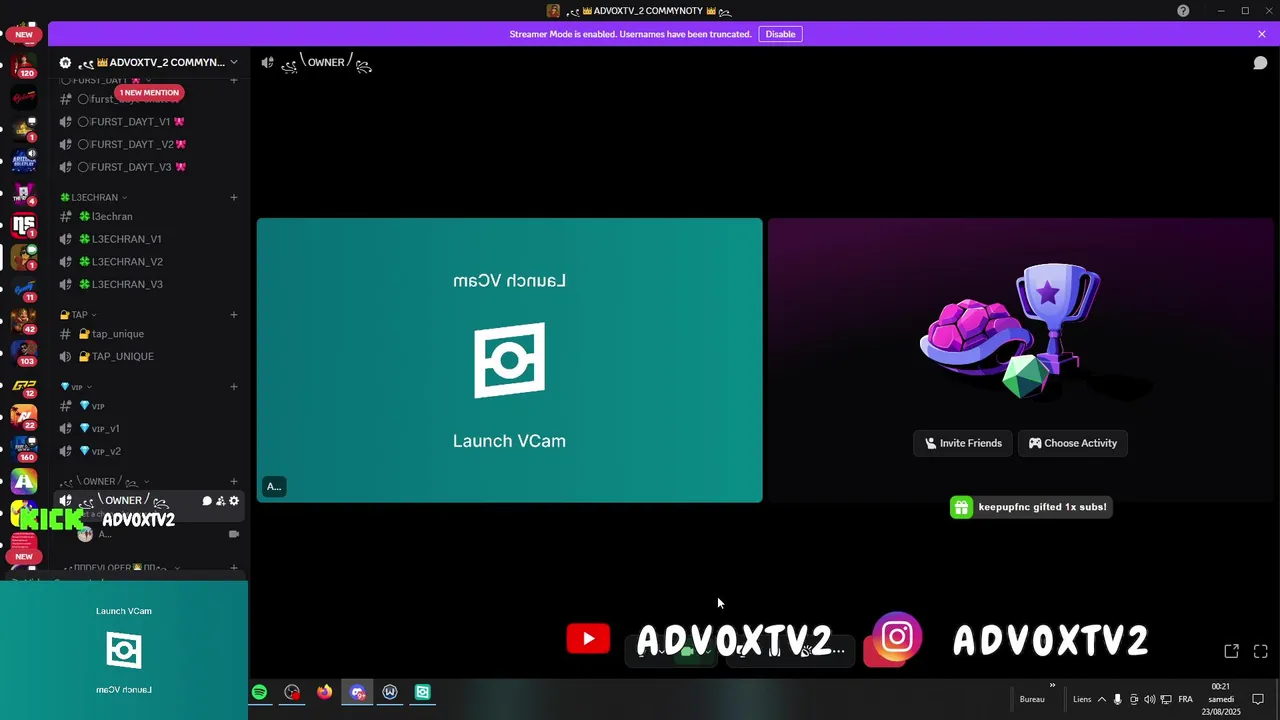The image size is (1280, 720).
Task: Add a channel to the DEVELOPER category
Action: [234, 568]
